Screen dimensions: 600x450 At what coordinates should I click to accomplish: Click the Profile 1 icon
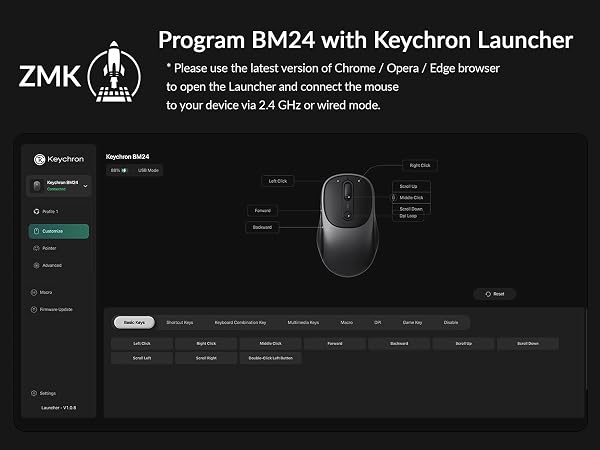click(36, 211)
